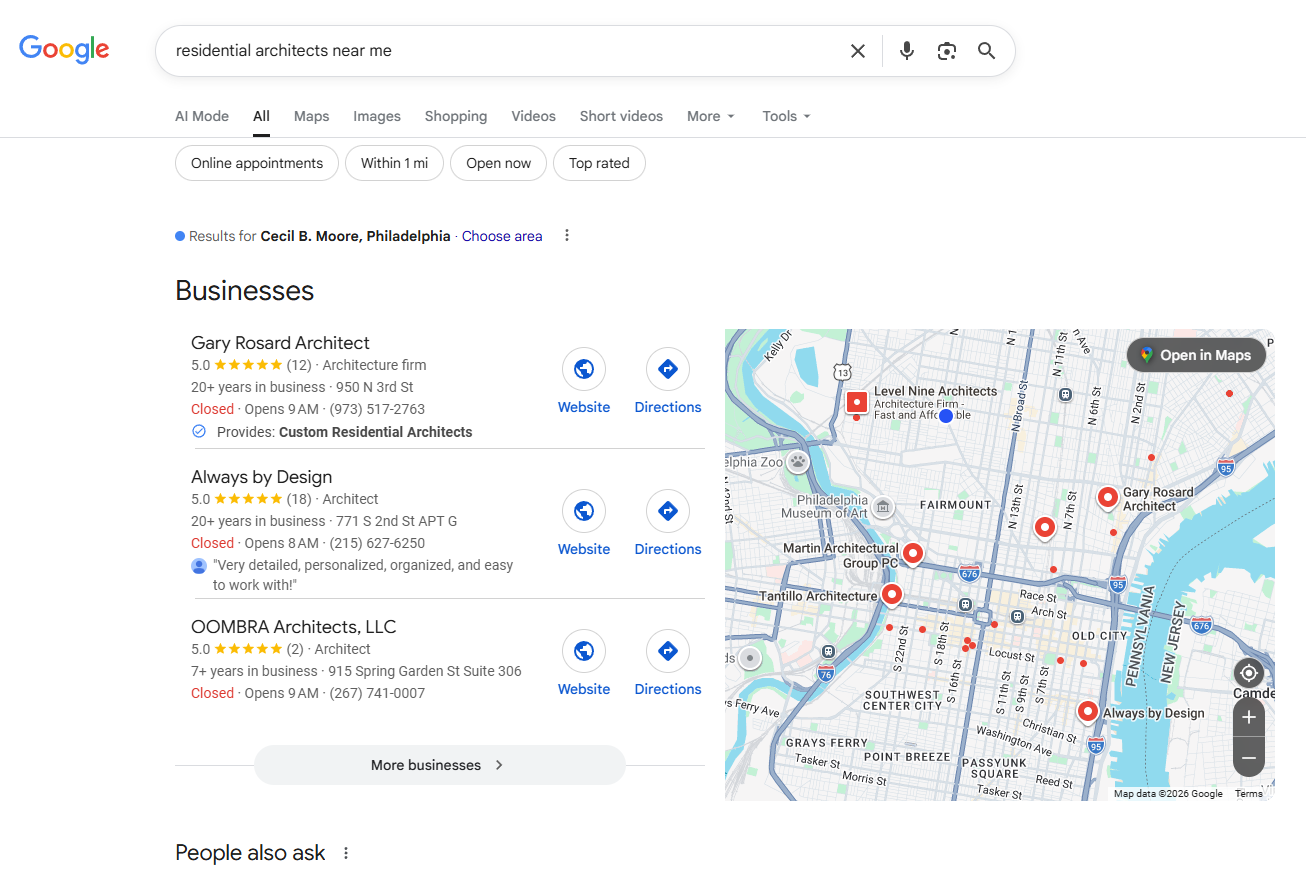Switch to the Maps tab

click(x=311, y=116)
